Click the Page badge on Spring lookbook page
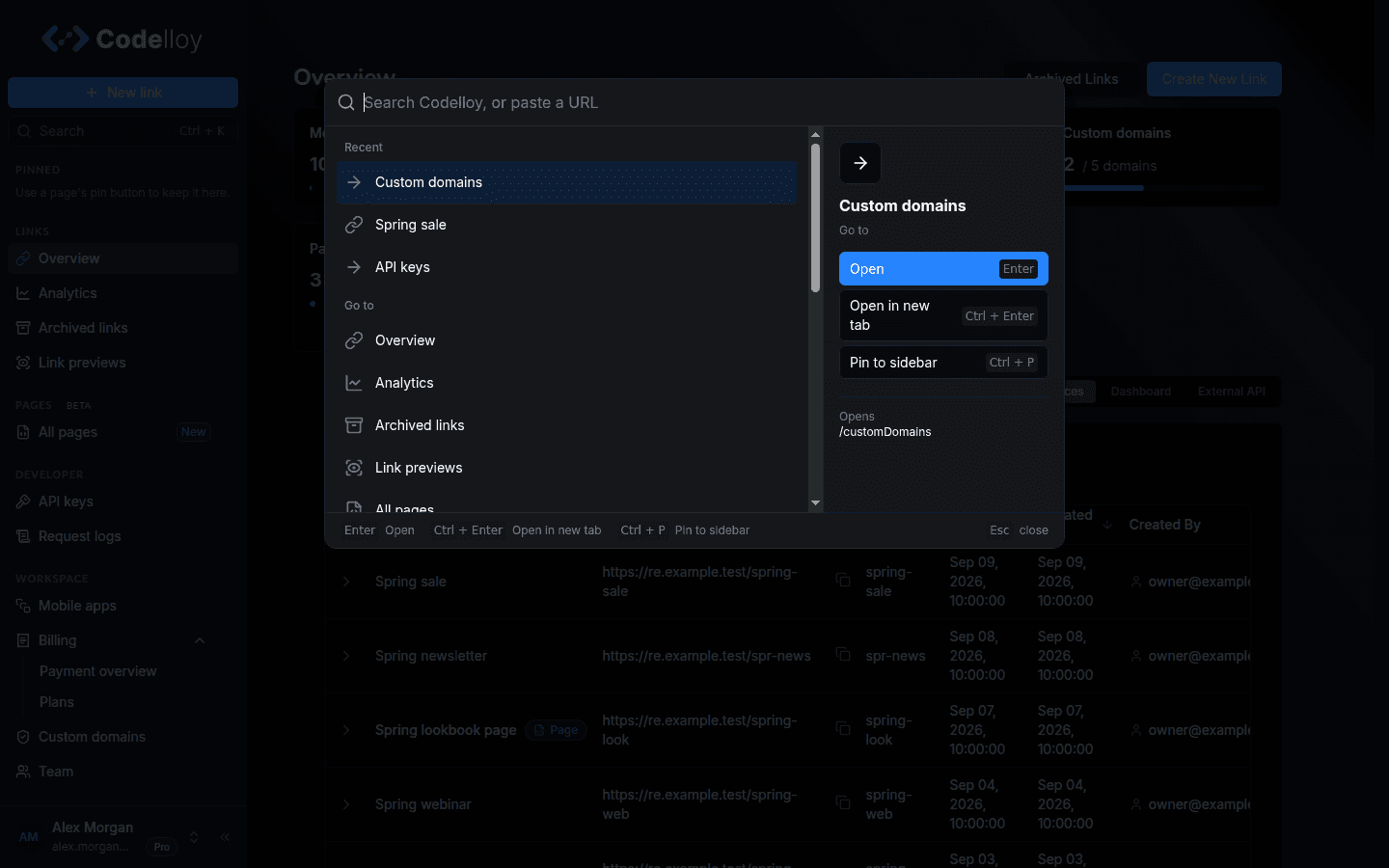This screenshot has height=868, width=1389. pos(556,730)
